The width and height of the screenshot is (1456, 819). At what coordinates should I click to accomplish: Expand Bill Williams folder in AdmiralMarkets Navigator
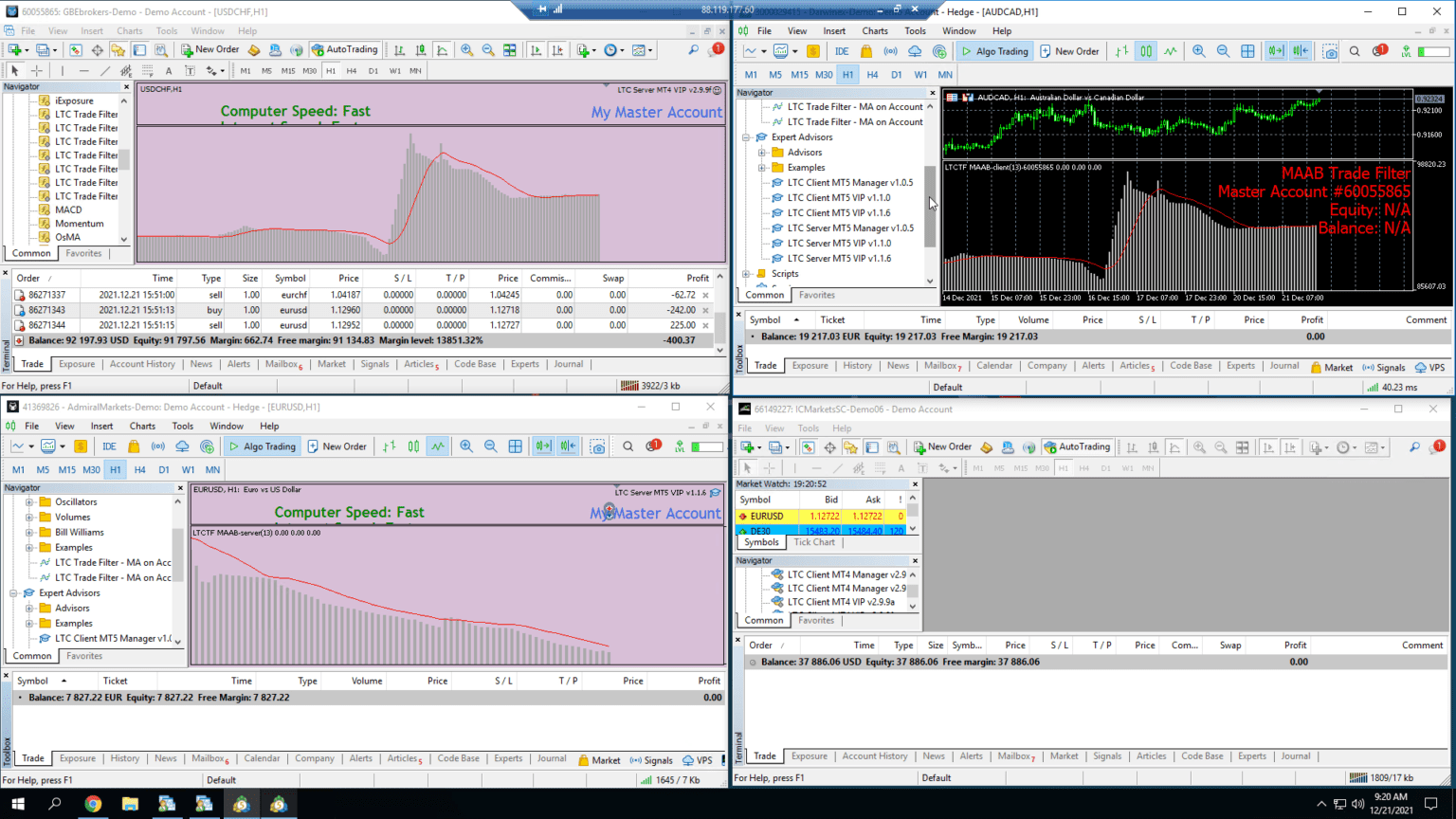pyautogui.click(x=29, y=533)
